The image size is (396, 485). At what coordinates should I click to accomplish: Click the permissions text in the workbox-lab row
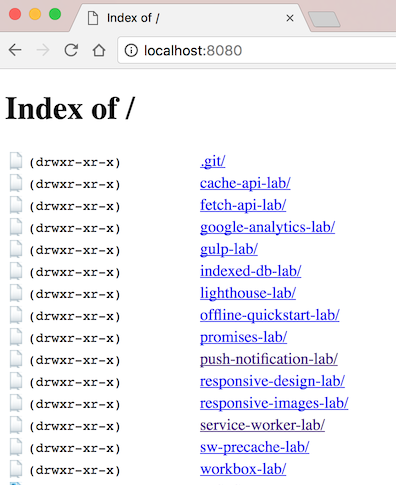(75, 471)
